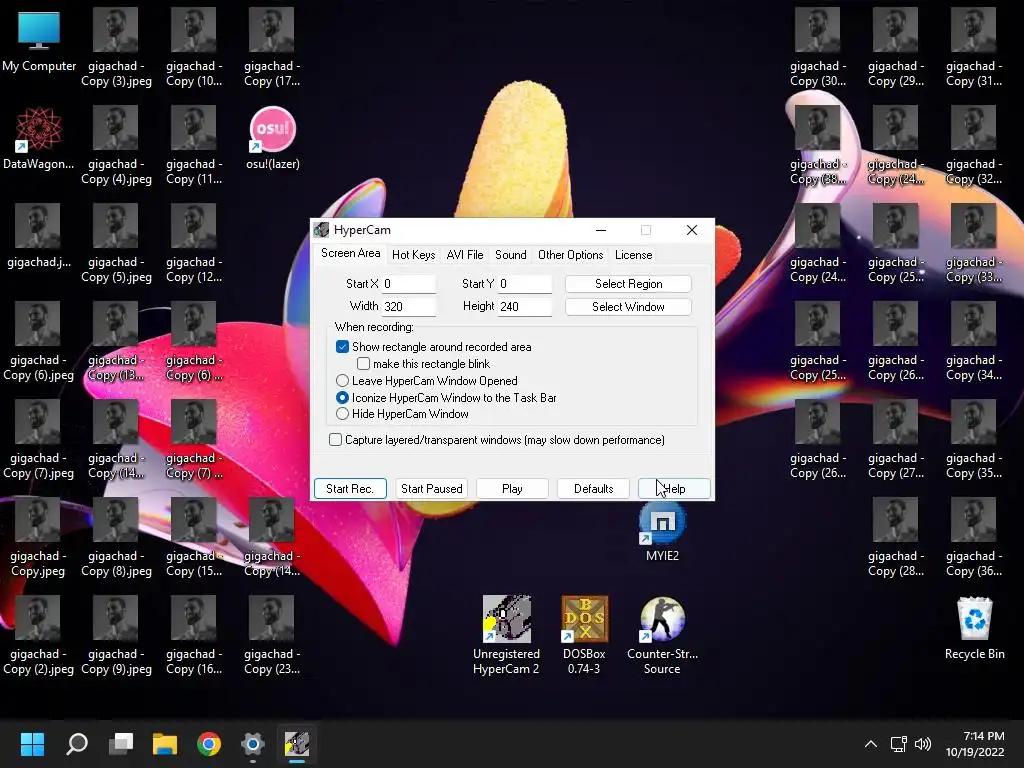Click the Select Window button
Screen dimensions: 1024x768
(628, 307)
